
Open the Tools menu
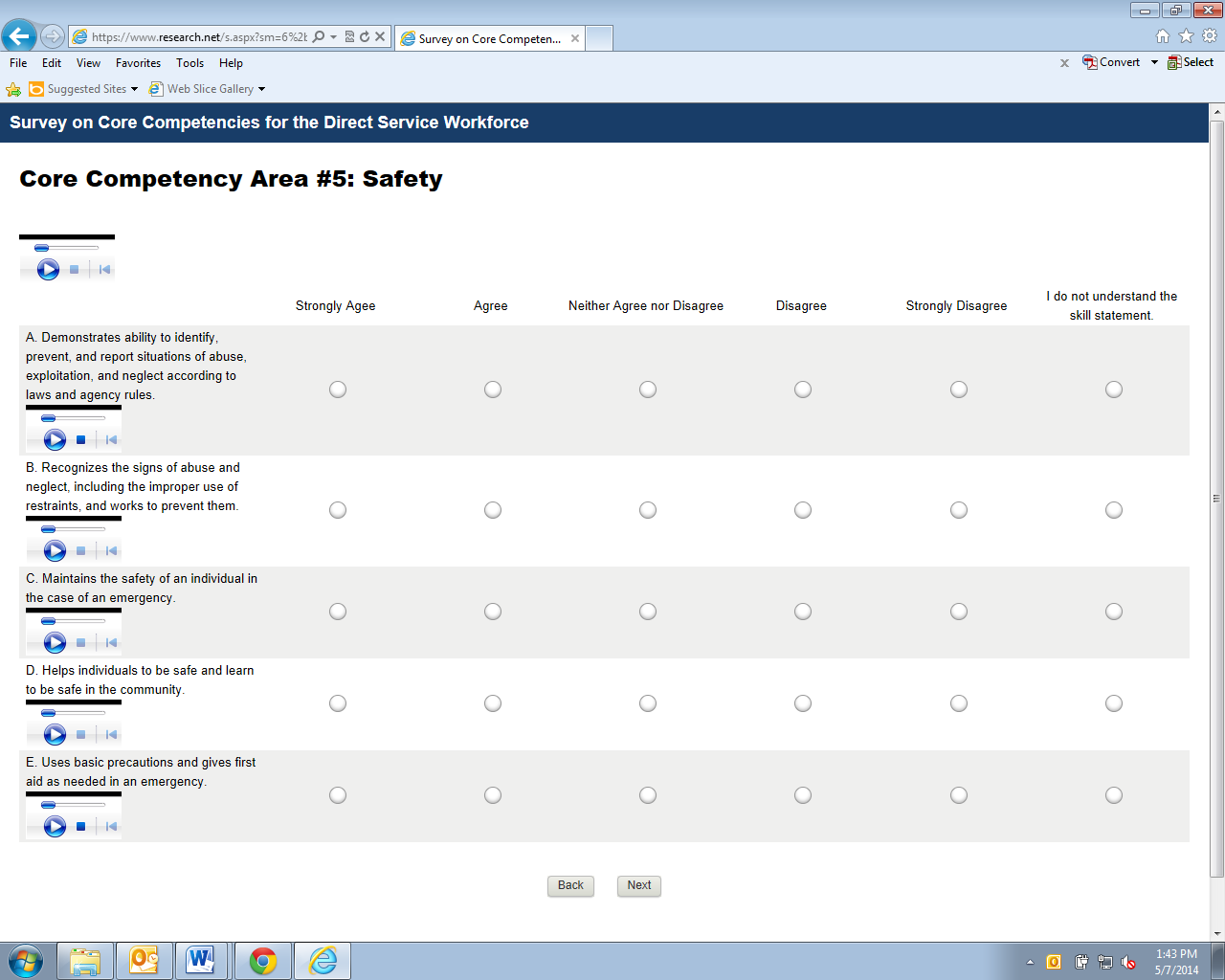(x=189, y=63)
